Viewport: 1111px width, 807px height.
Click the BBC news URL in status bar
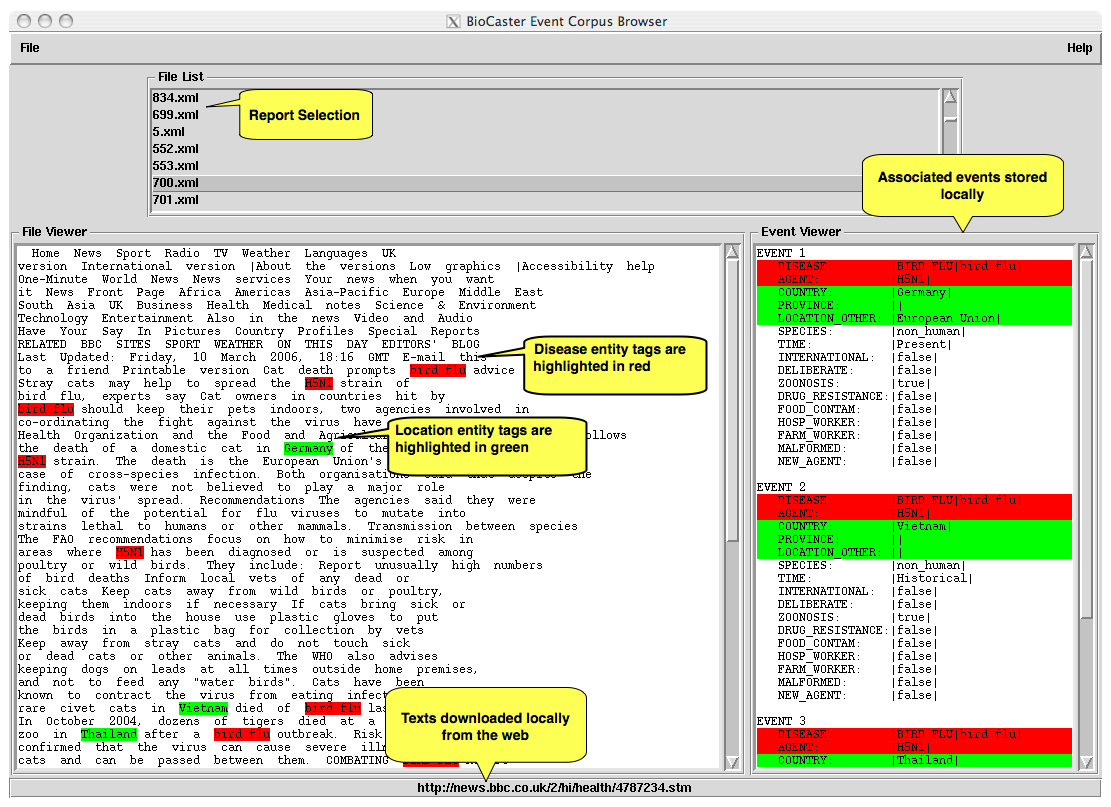coord(554,788)
